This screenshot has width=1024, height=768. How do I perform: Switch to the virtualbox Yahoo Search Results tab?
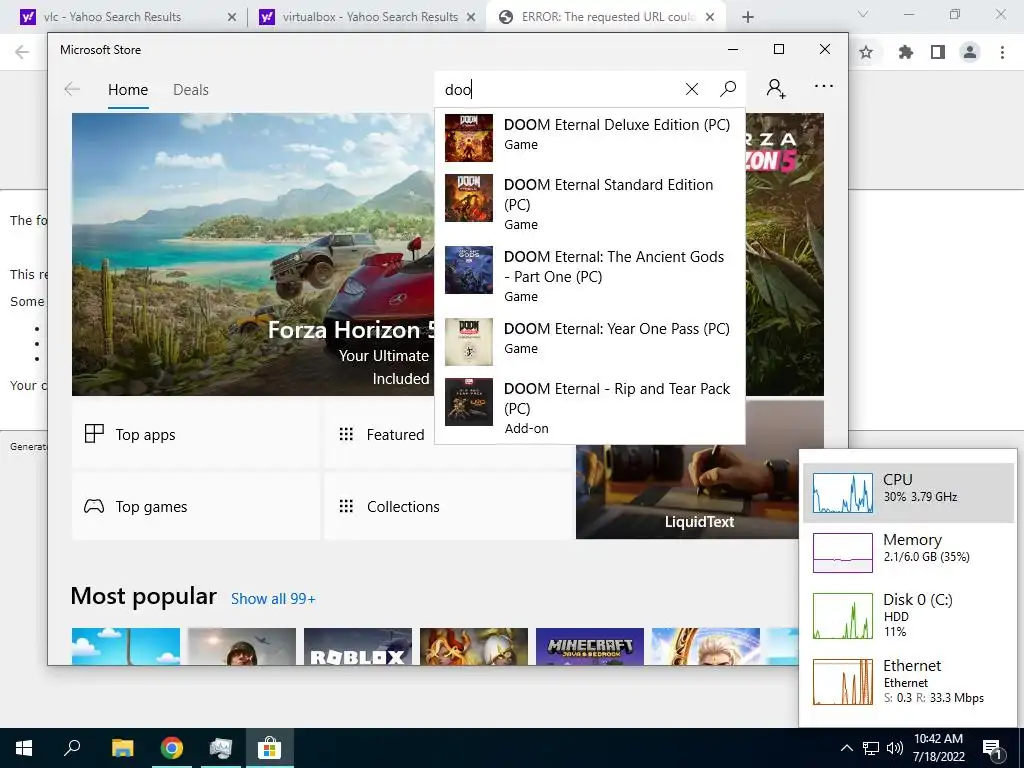[370, 17]
